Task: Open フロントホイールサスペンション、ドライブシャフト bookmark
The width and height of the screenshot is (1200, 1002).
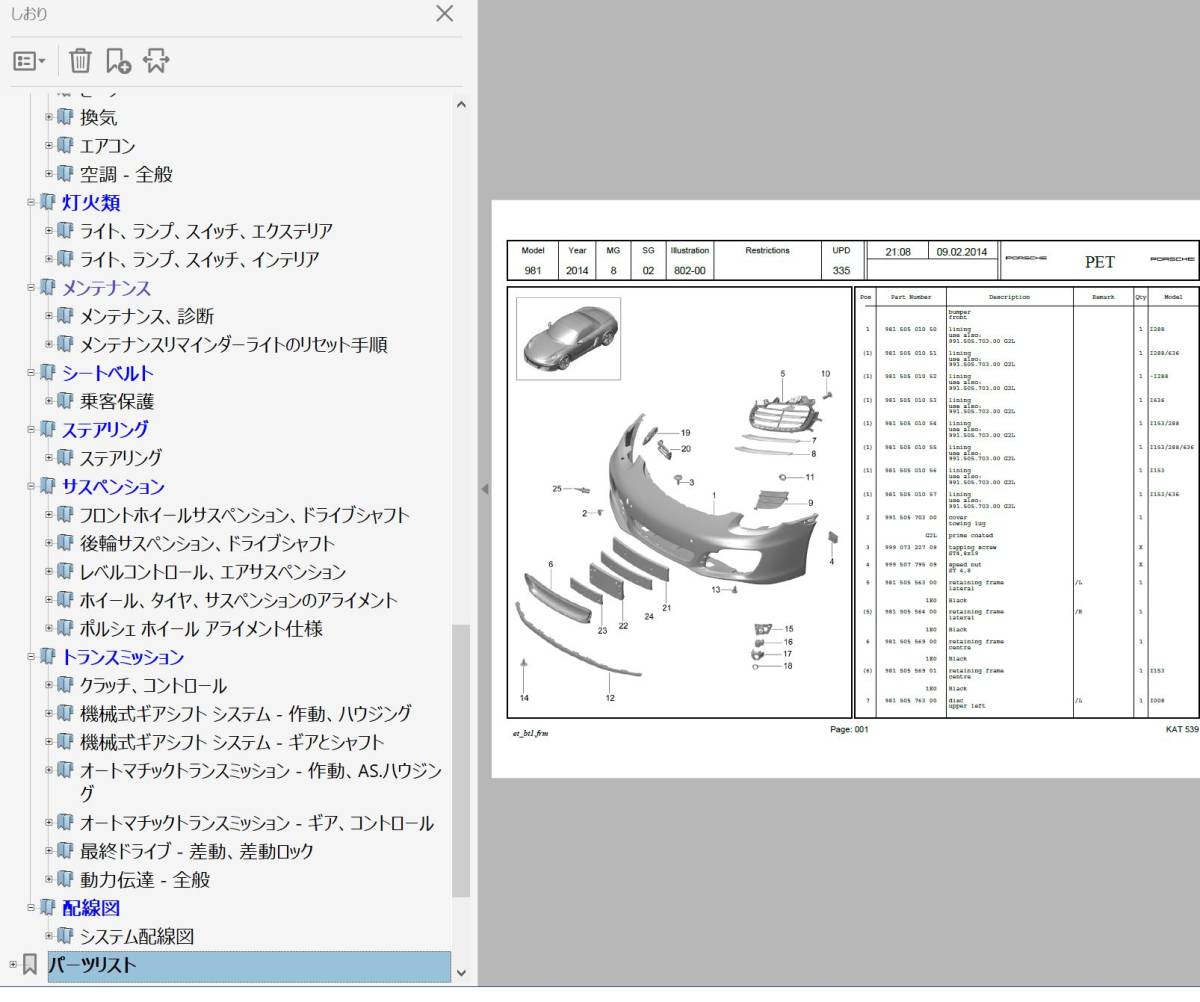Action: (x=245, y=515)
